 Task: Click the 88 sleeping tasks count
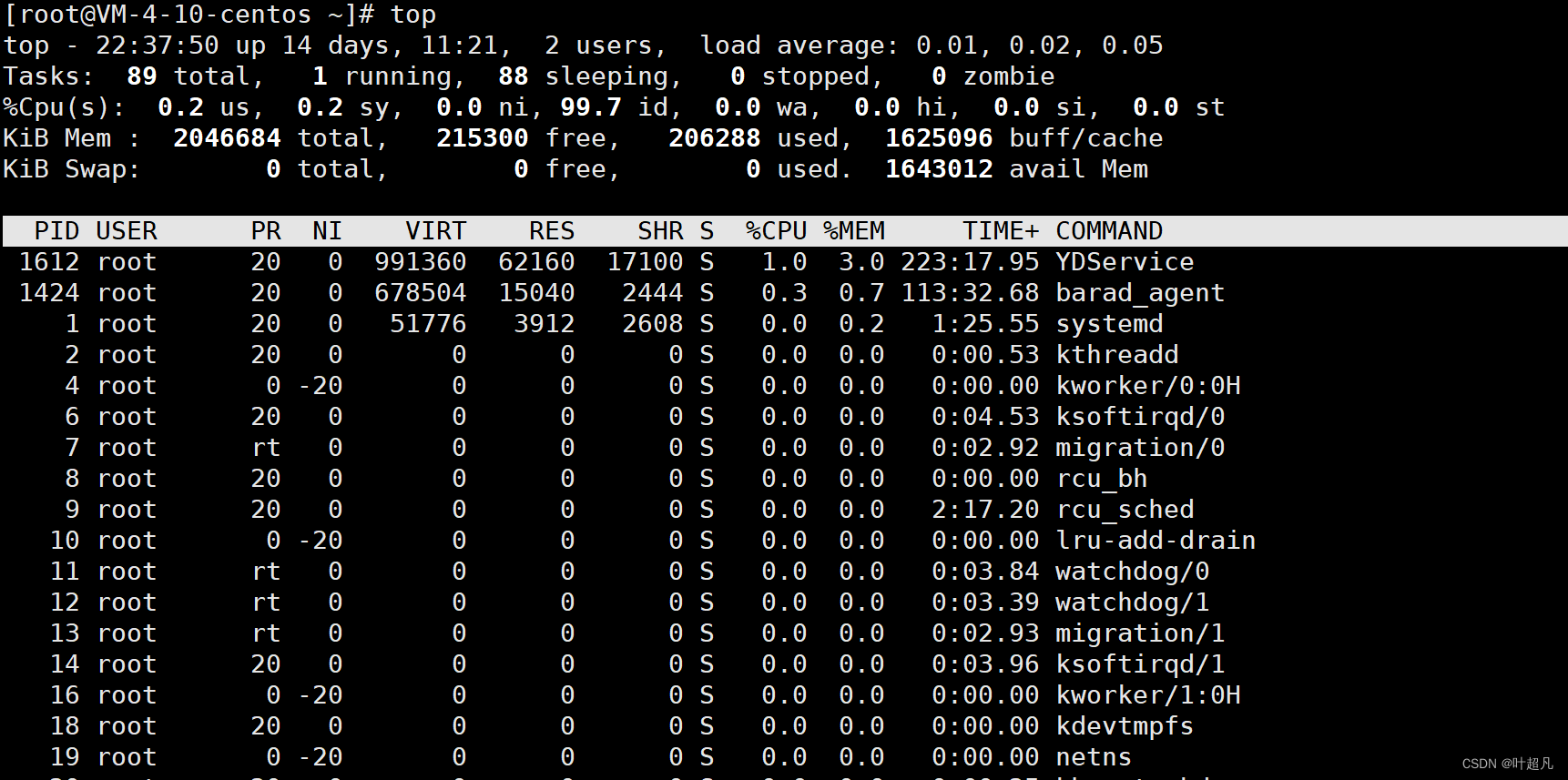pyautogui.click(x=514, y=76)
